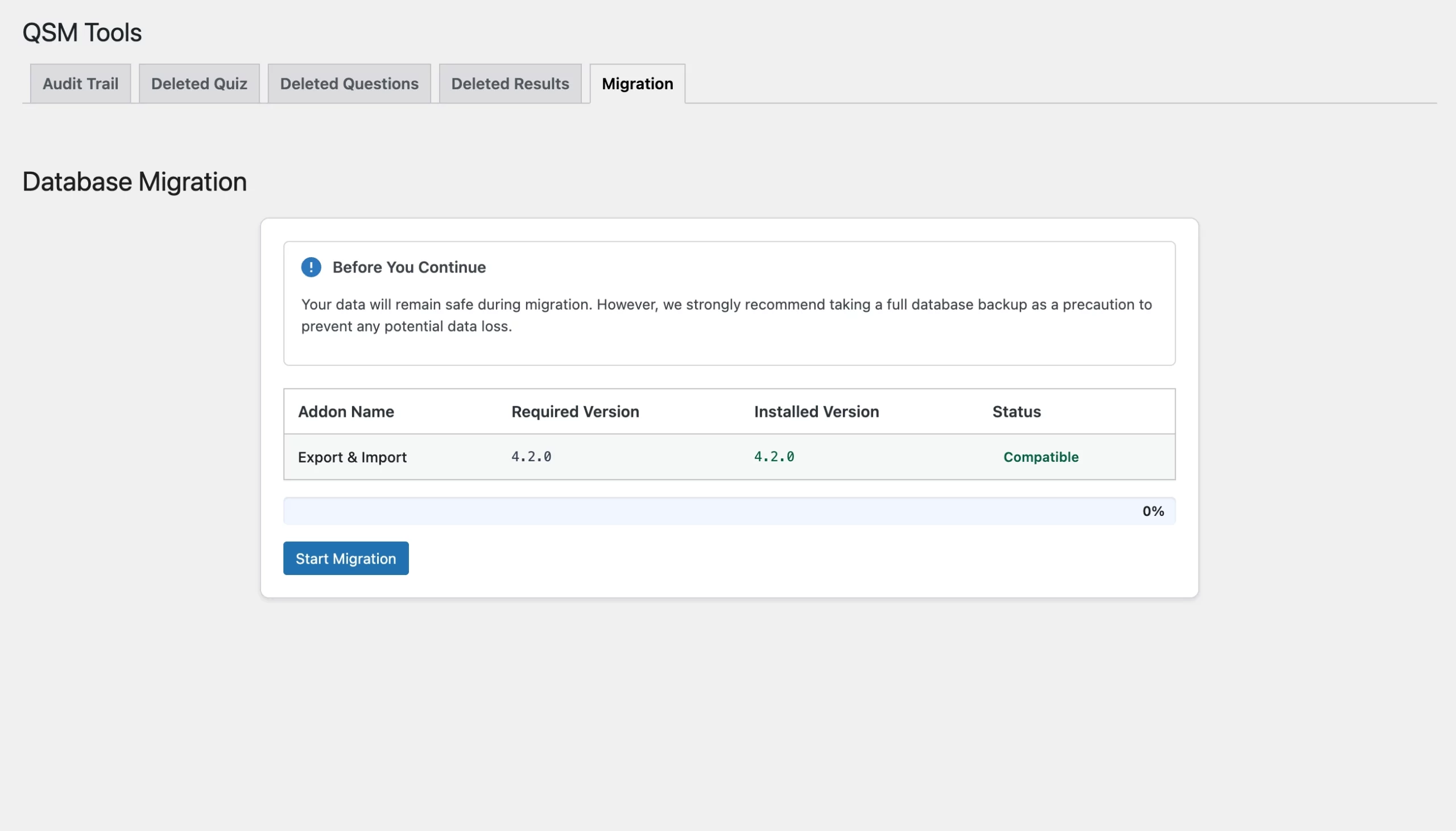
Task: Click the Required Version column header
Action: coord(574,411)
